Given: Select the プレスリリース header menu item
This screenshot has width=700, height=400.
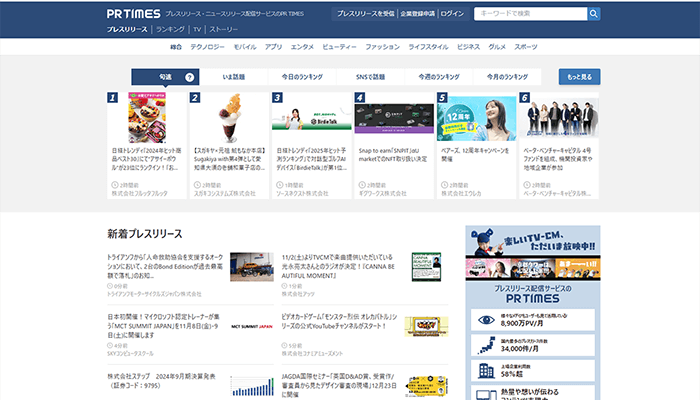Looking at the screenshot, I should point(127,29).
